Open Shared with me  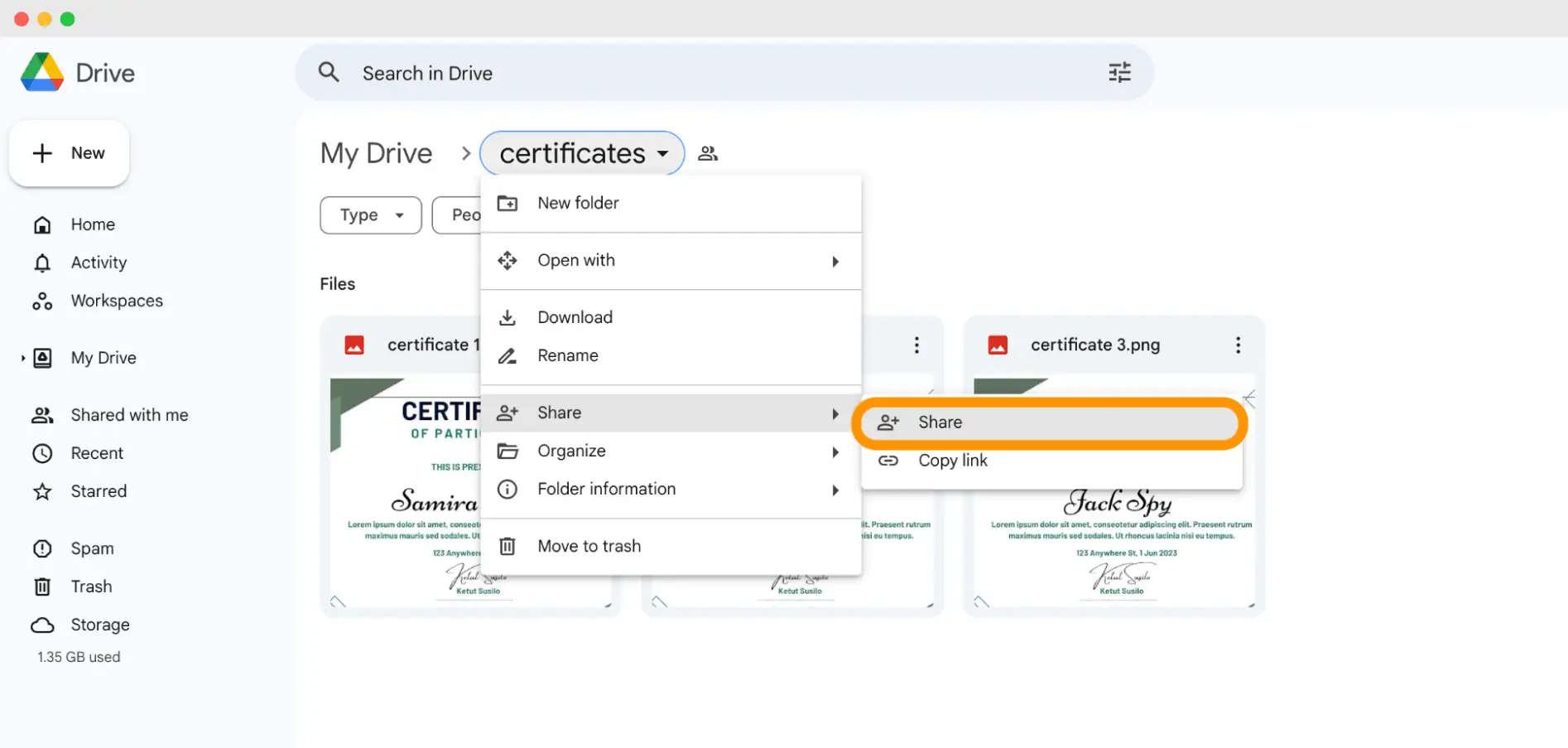[x=128, y=414]
